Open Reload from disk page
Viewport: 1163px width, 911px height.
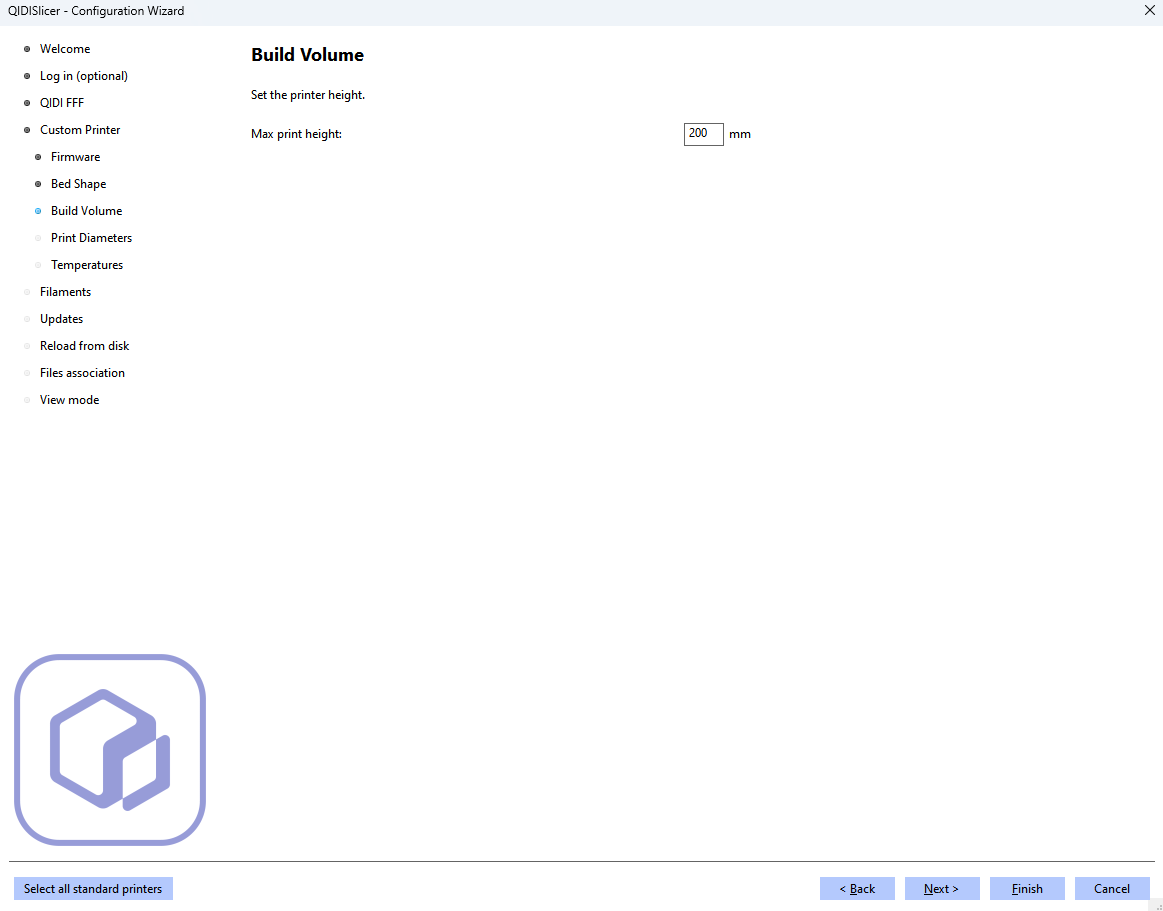[x=84, y=346]
